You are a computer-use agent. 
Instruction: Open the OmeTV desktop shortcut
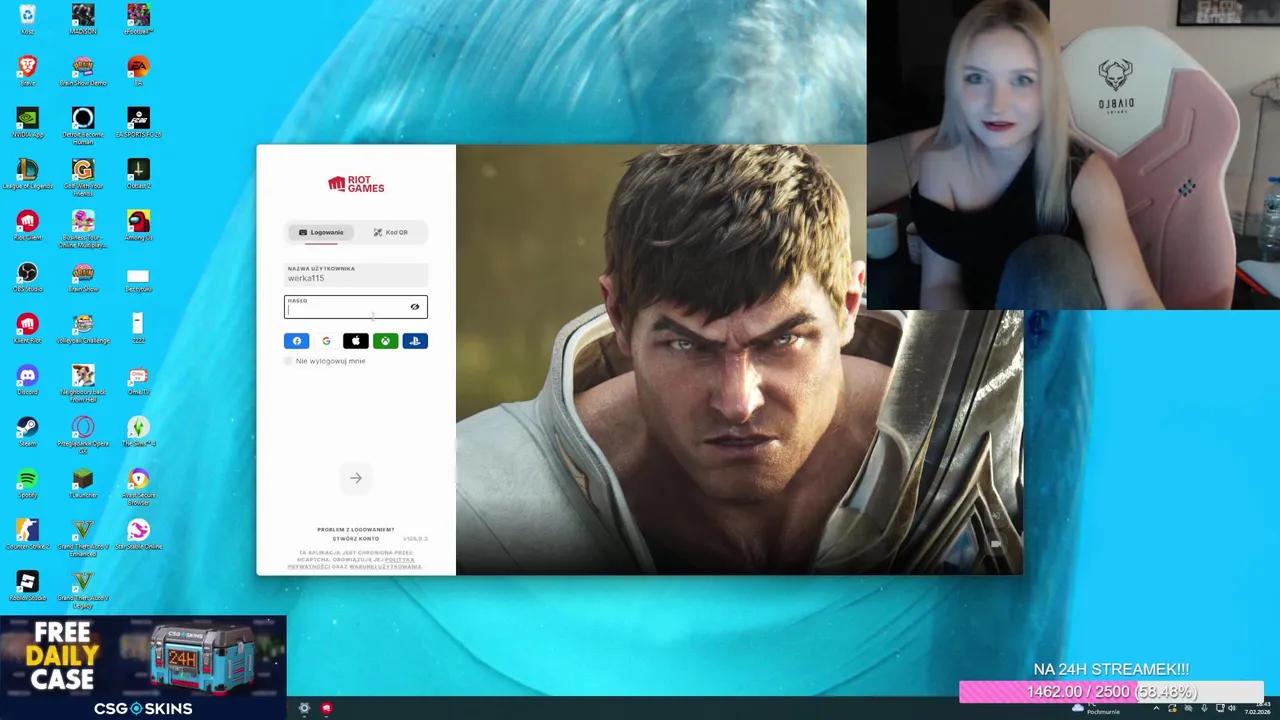point(138,380)
